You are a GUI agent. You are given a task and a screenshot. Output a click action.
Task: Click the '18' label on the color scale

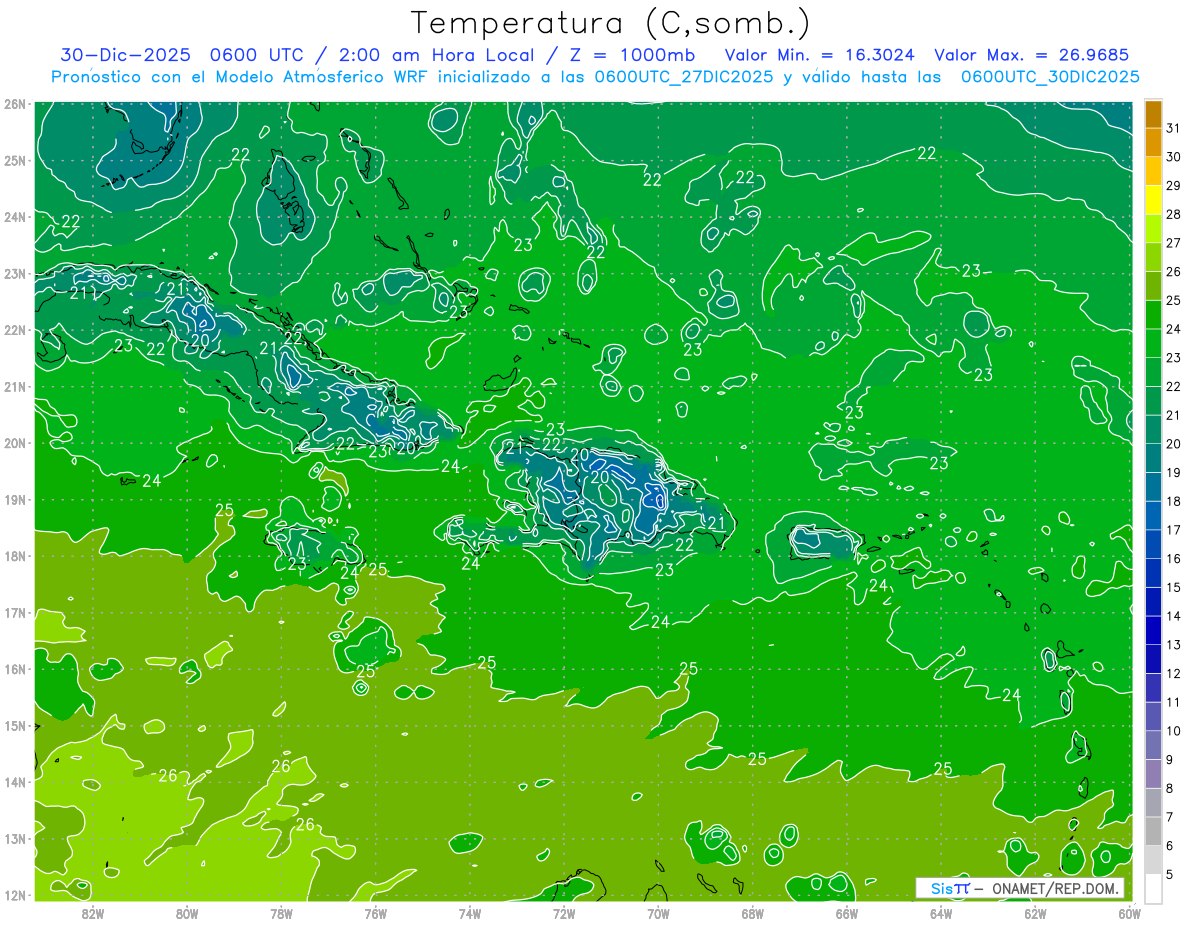click(x=1174, y=502)
